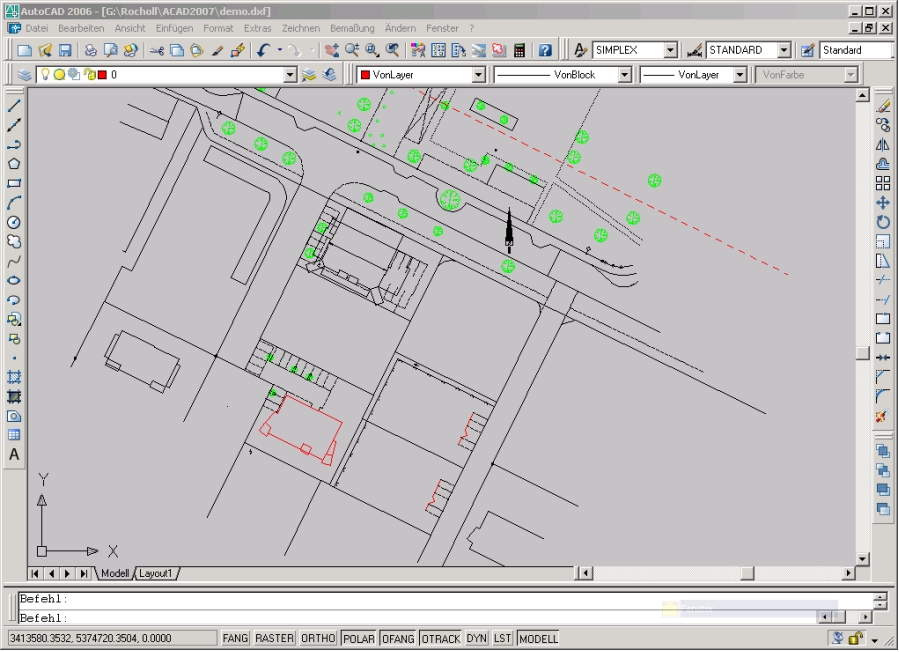This screenshot has height=652, width=899.
Task: Select the Line draw tool
Action: click(14, 106)
